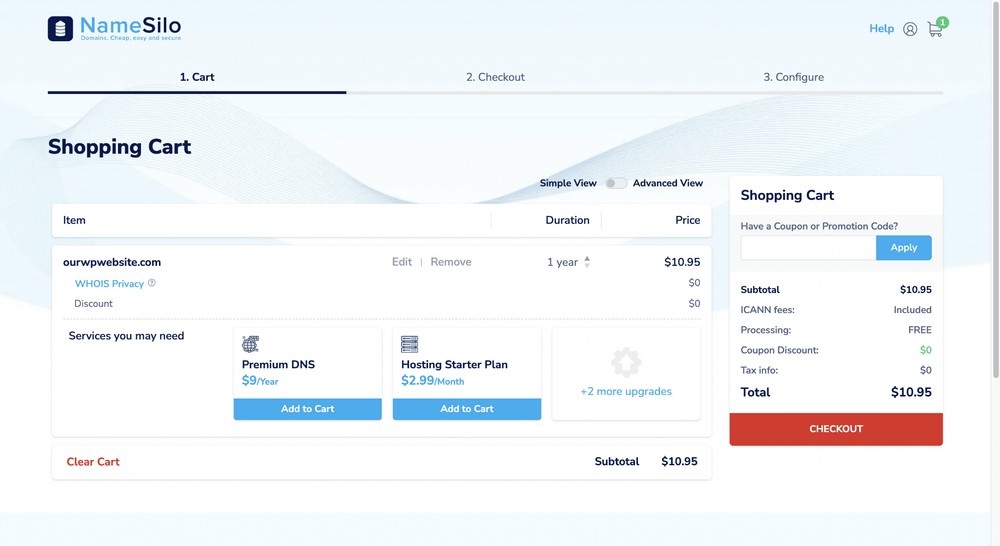Click the Price column header

click(x=688, y=220)
